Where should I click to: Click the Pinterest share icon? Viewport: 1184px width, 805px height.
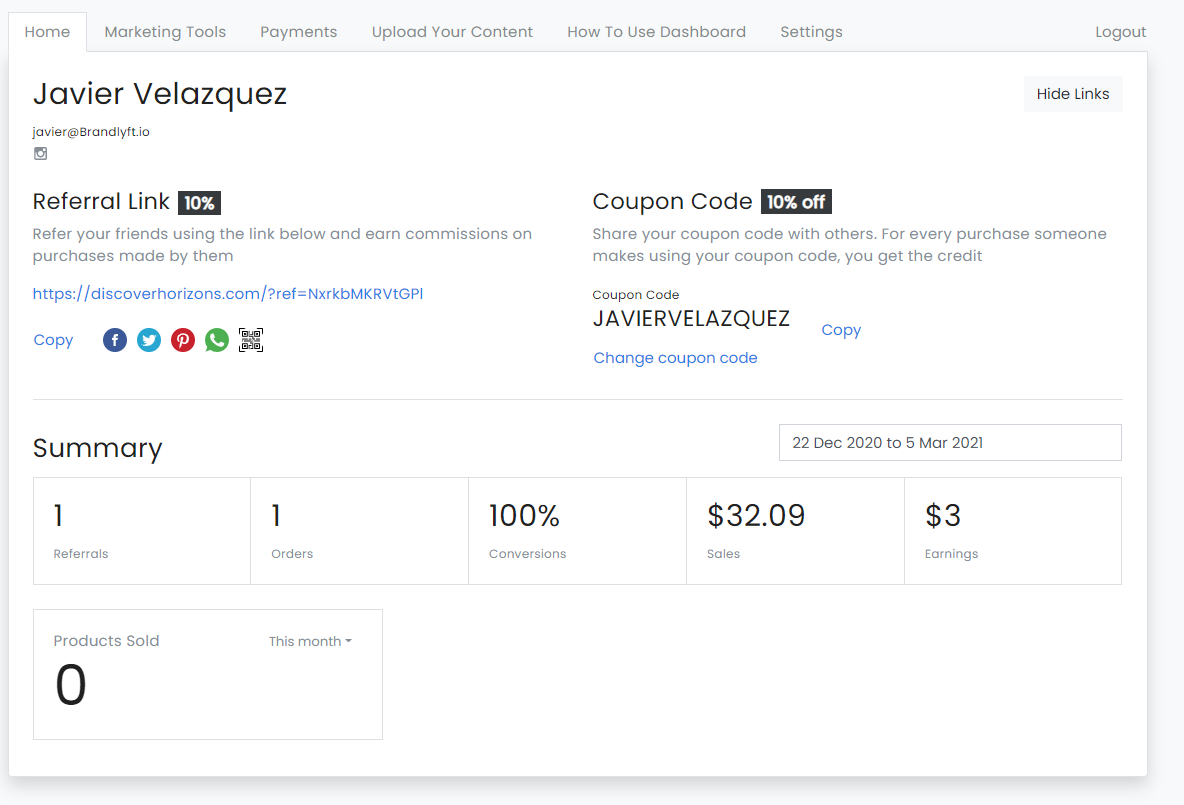click(183, 340)
